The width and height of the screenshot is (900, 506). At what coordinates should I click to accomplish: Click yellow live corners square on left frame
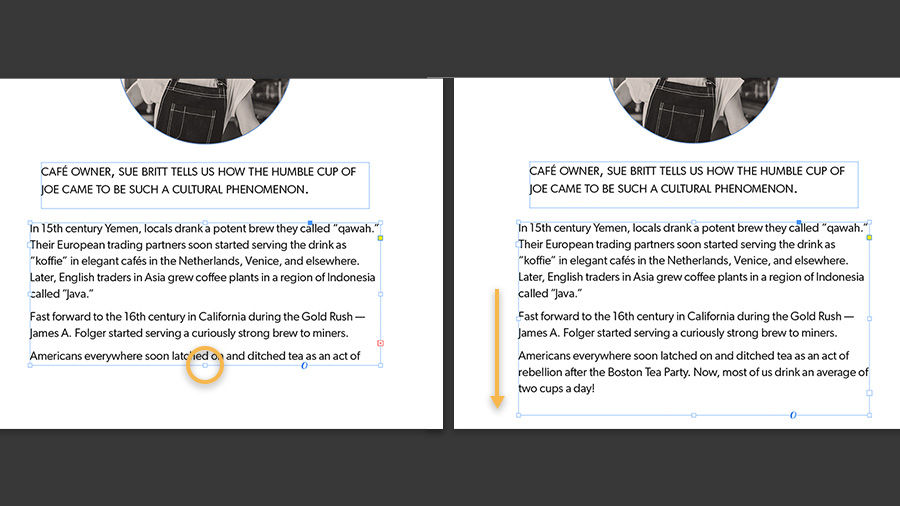[x=380, y=238]
